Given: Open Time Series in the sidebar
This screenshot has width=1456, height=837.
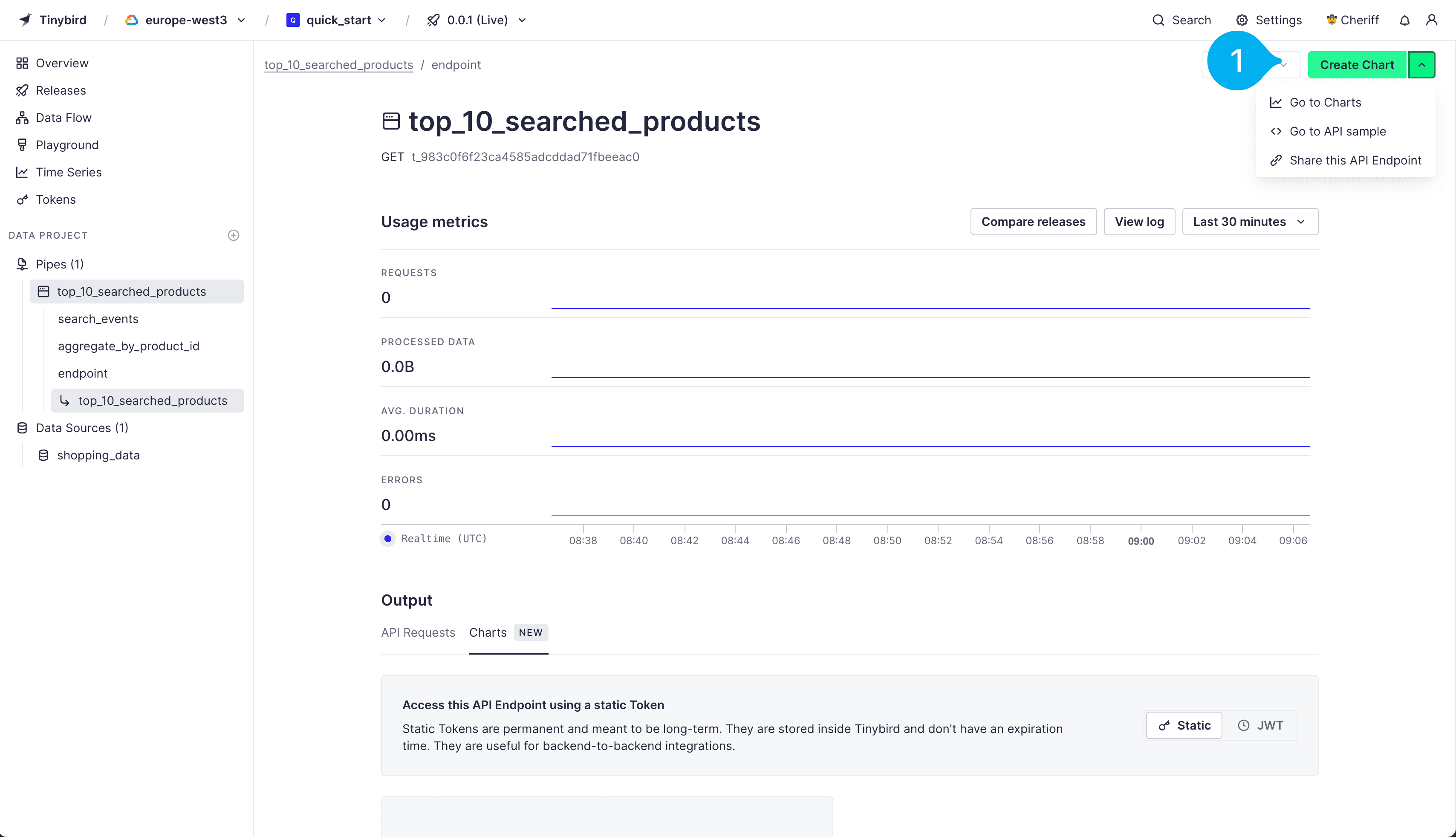Looking at the screenshot, I should (68, 173).
